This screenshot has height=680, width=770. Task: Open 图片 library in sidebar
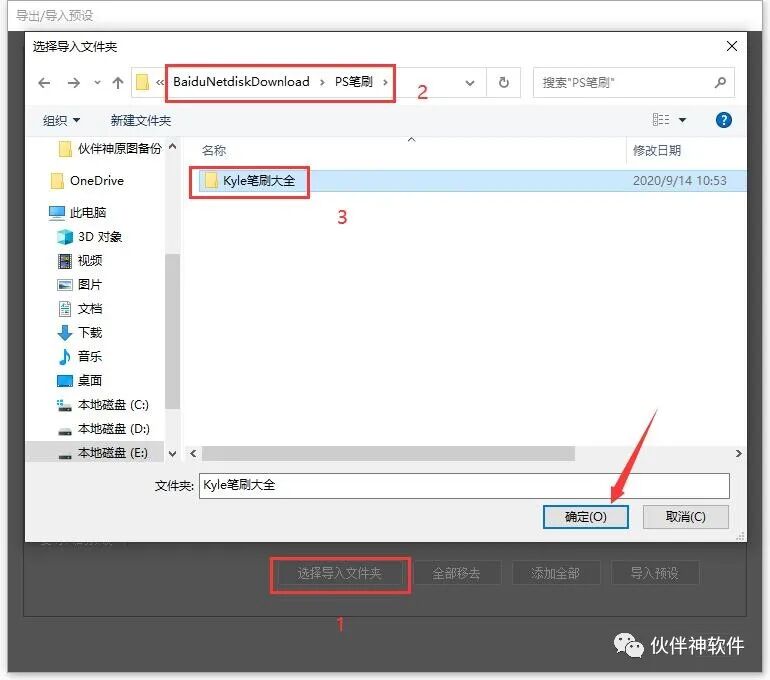point(90,285)
